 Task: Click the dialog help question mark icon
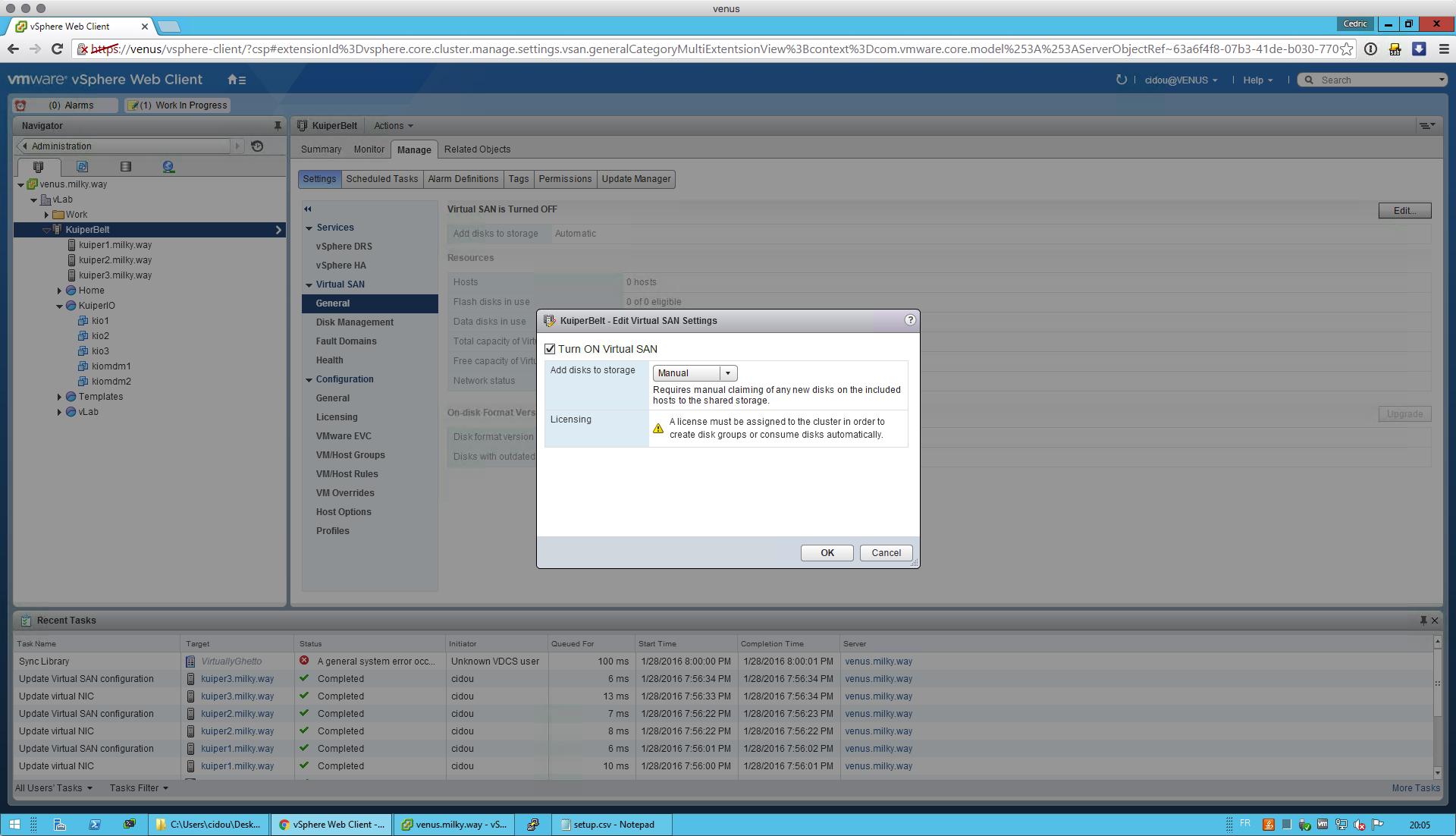pos(910,320)
